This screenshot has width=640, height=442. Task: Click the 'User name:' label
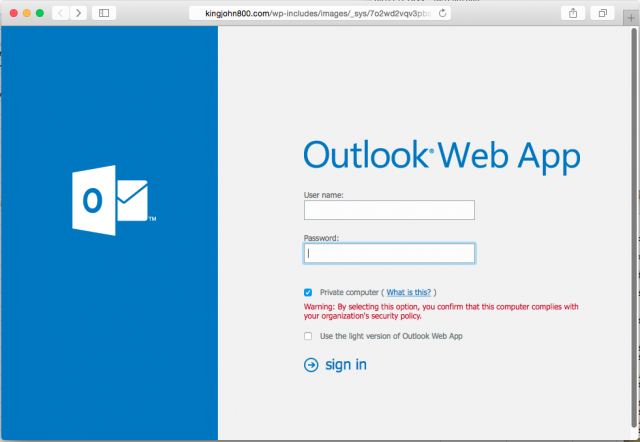[x=324, y=195]
